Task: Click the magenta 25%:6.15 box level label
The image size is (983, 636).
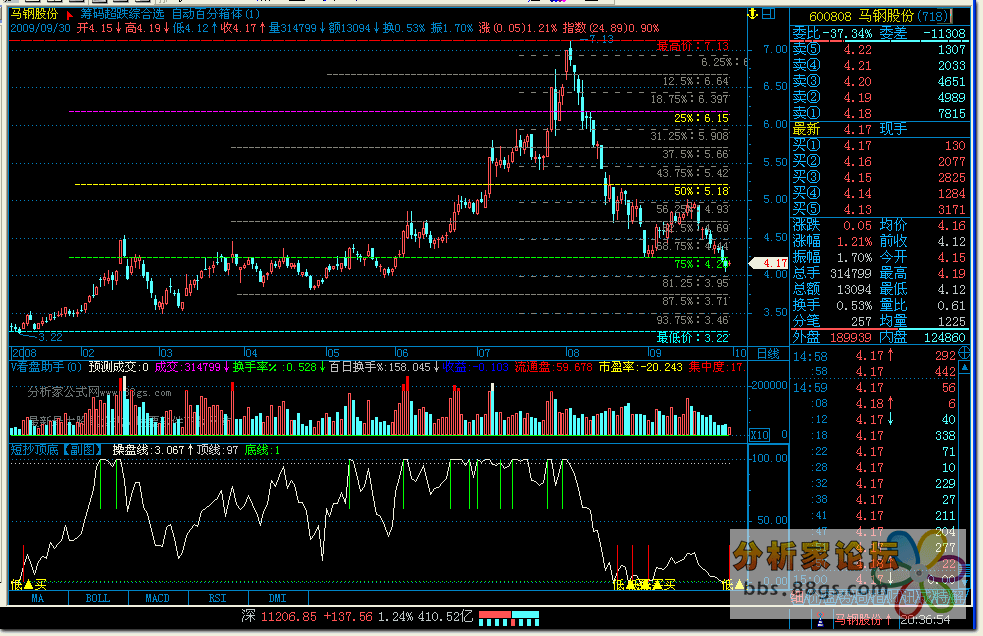Action: [x=702, y=118]
